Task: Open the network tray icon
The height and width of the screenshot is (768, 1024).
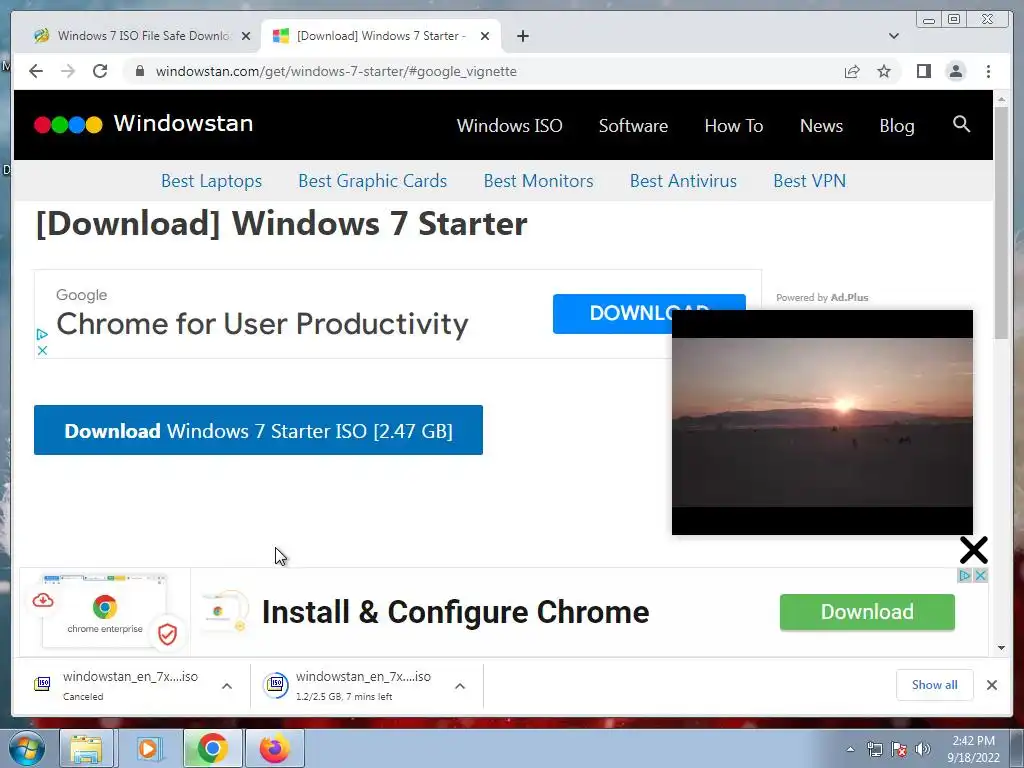Action: pyautogui.click(x=874, y=750)
